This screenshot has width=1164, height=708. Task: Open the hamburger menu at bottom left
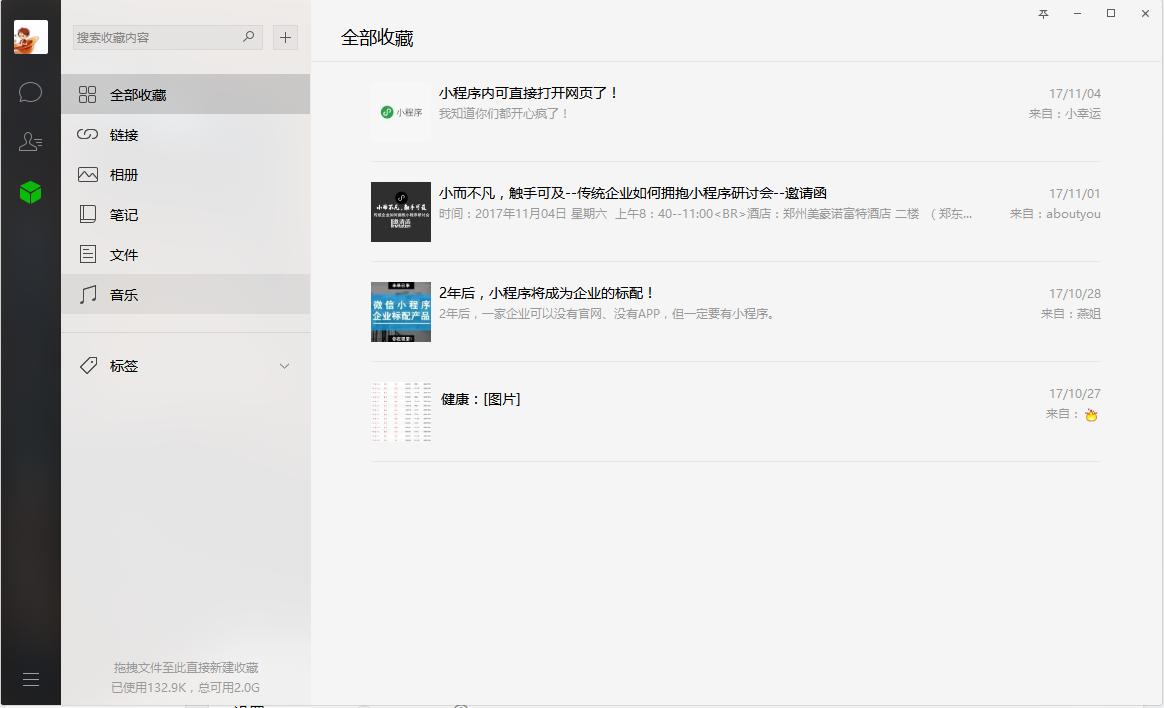coord(30,678)
